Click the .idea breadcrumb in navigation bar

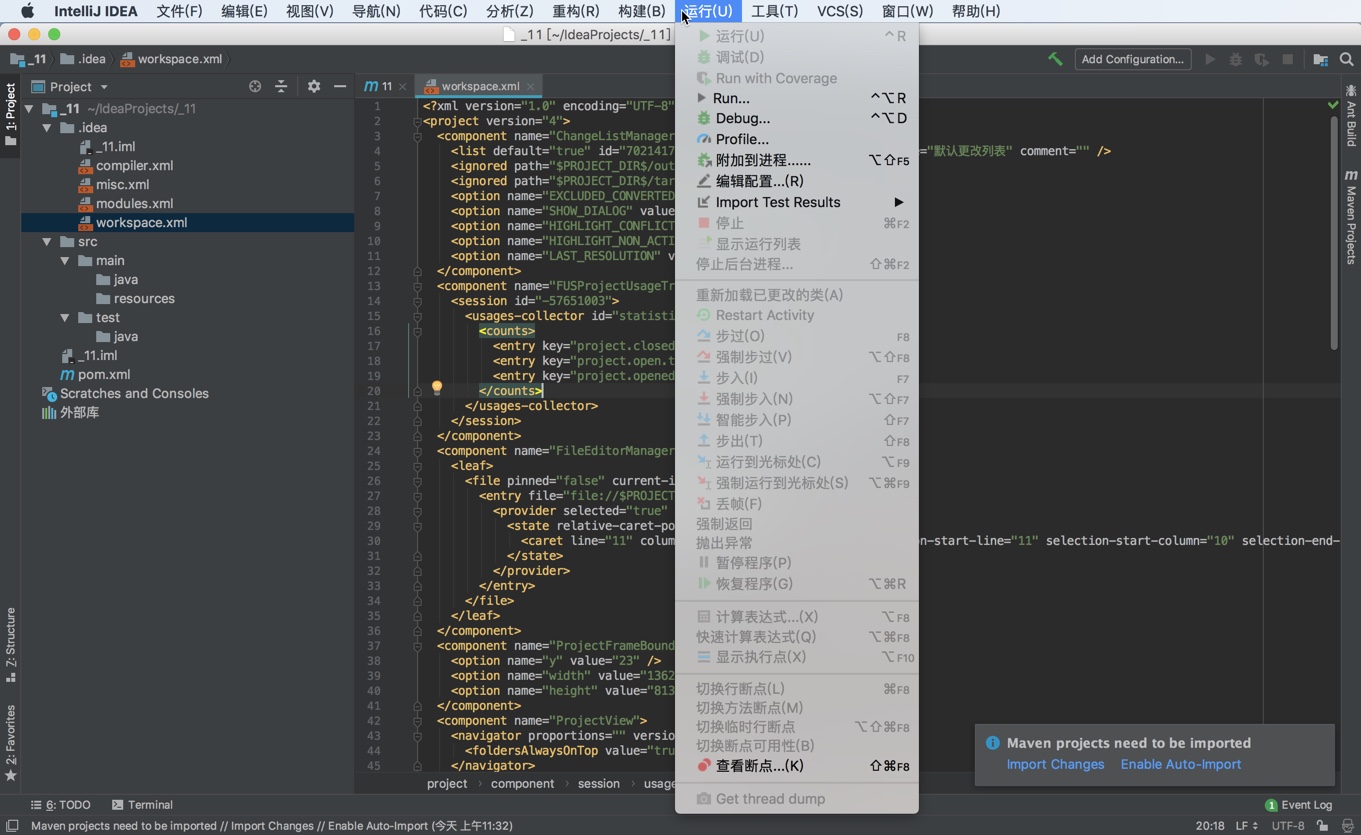[x=83, y=59]
